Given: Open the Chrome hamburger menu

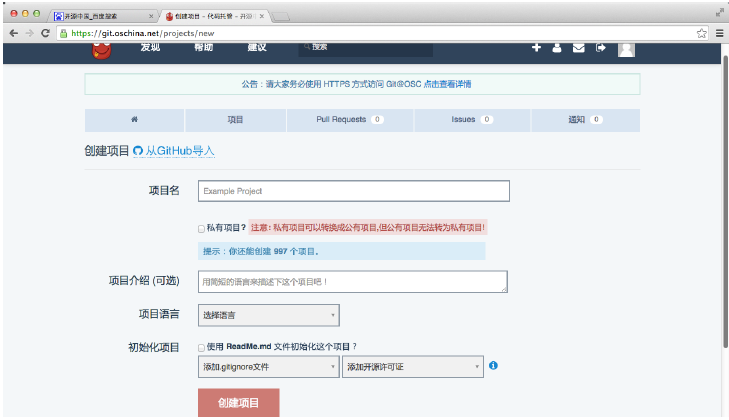Looking at the screenshot, I should pos(719,33).
